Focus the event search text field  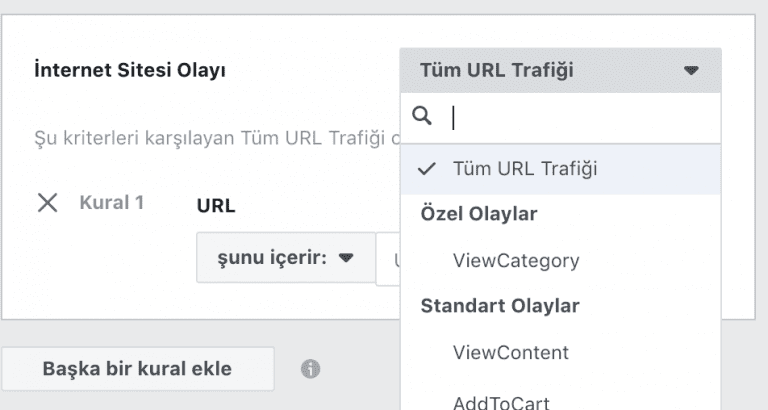[583, 118]
